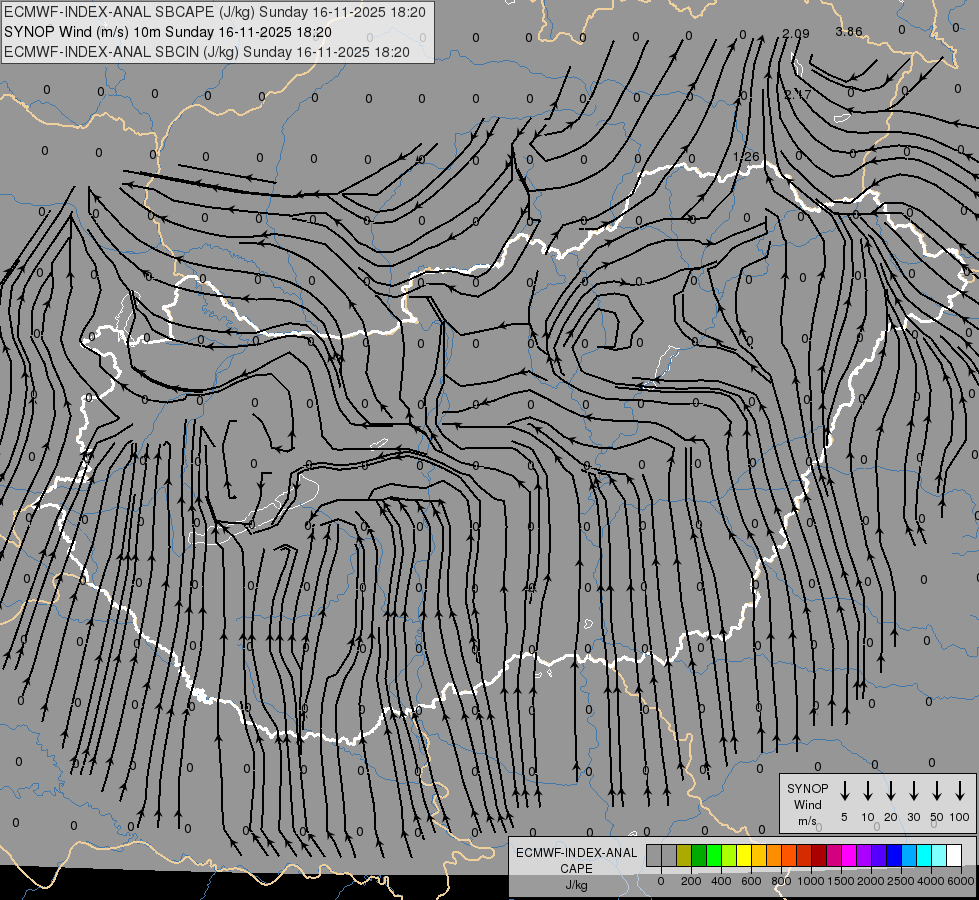Click the 2000 tick label on CAPE scale
This screenshot has height=900, width=979.
click(x=871, y=881)
